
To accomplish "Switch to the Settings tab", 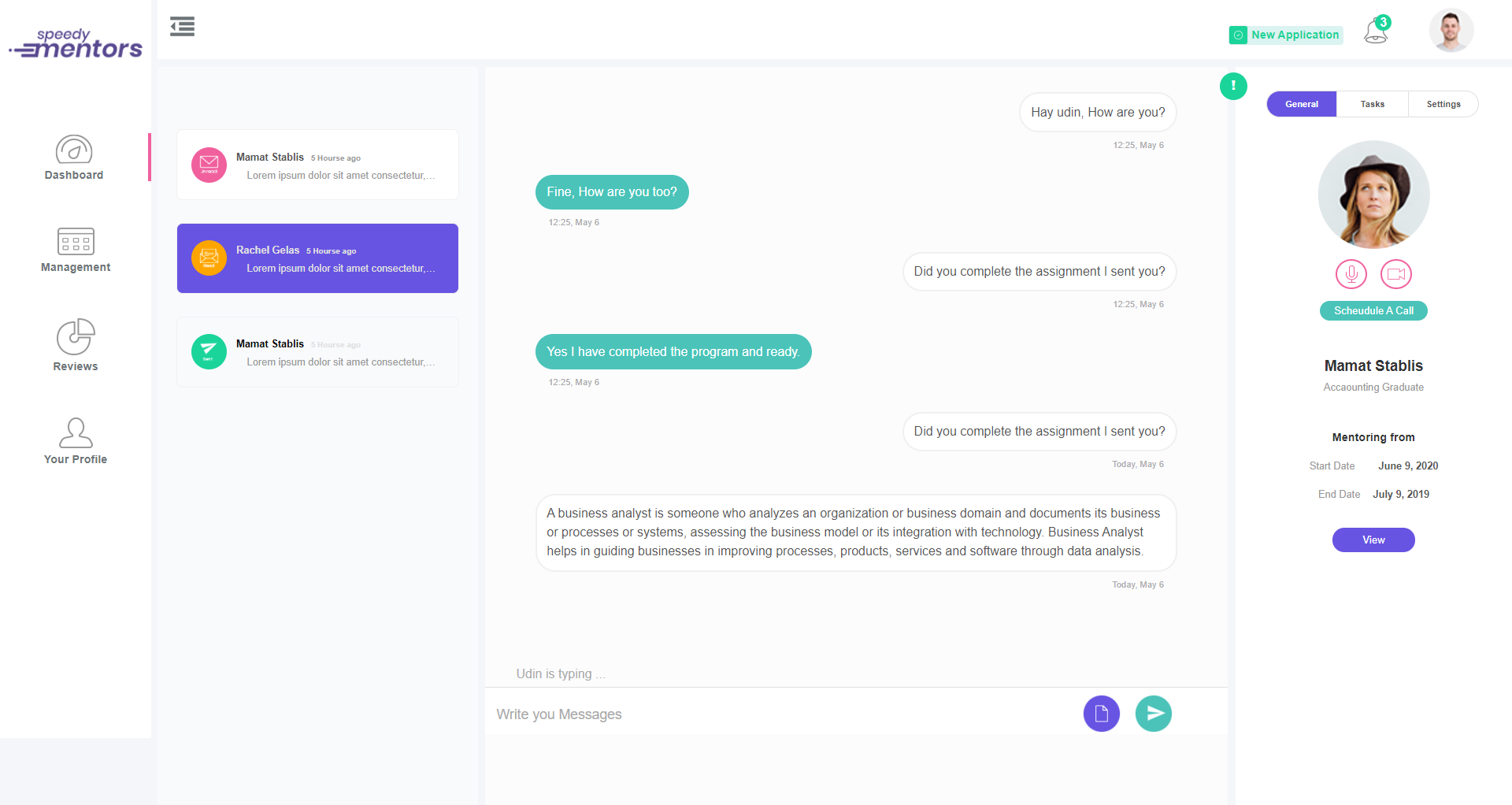I will tap(1443, 104).
